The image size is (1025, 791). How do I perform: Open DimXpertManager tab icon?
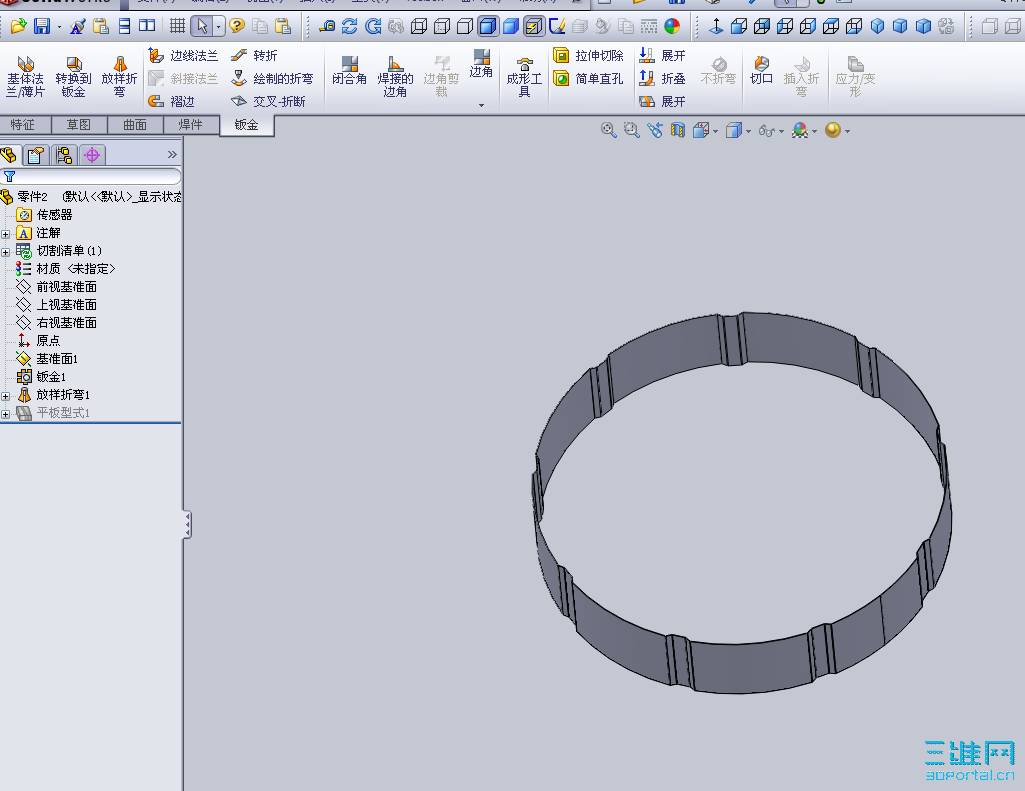coord(92,155)
